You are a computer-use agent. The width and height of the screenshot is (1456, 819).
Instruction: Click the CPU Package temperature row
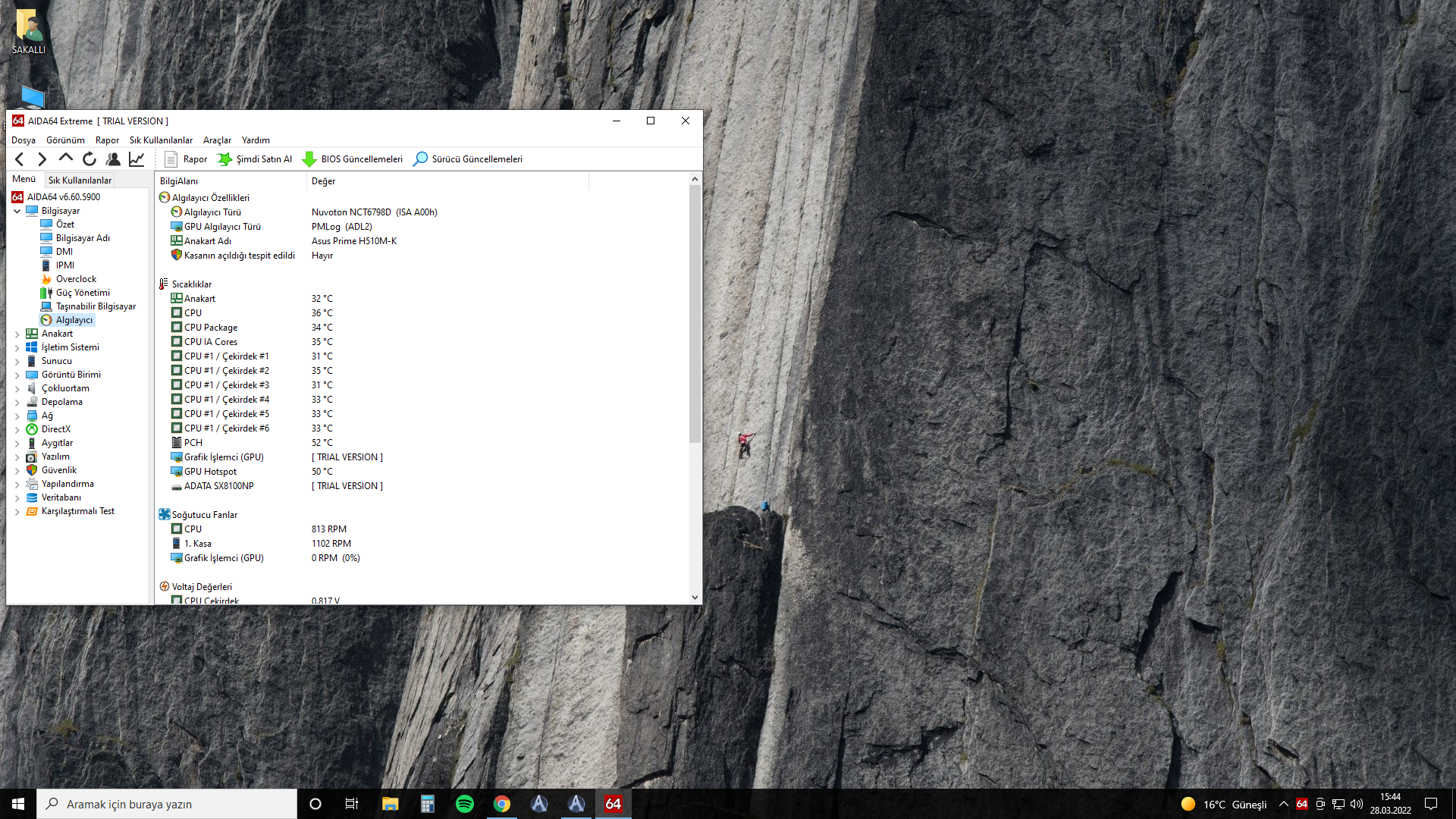[x=422, y=328]
